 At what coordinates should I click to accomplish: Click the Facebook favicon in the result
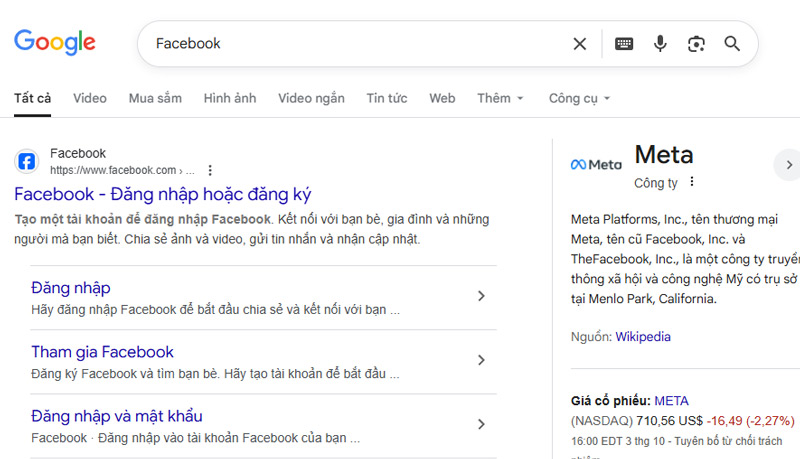point(28,161)
